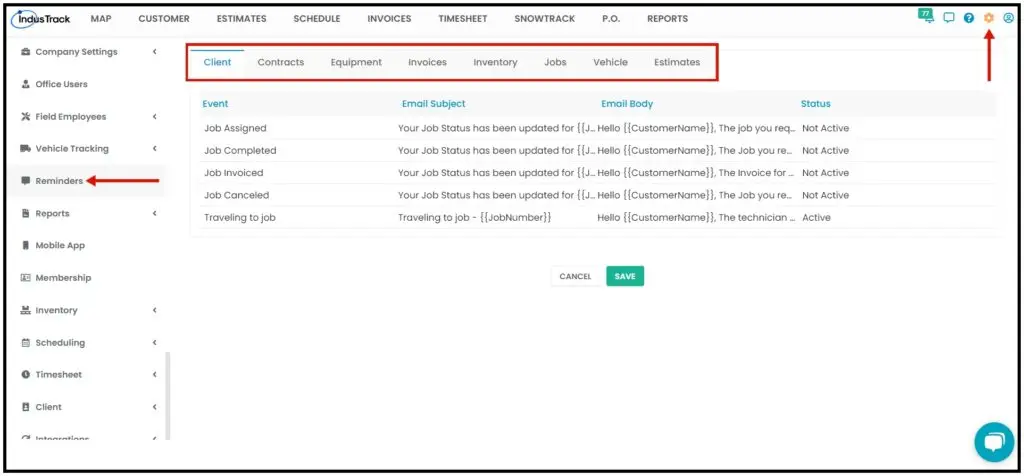1024x476 pixels.
Task: Open the messages speech bubble icon in header
Action: click(949, 18)
